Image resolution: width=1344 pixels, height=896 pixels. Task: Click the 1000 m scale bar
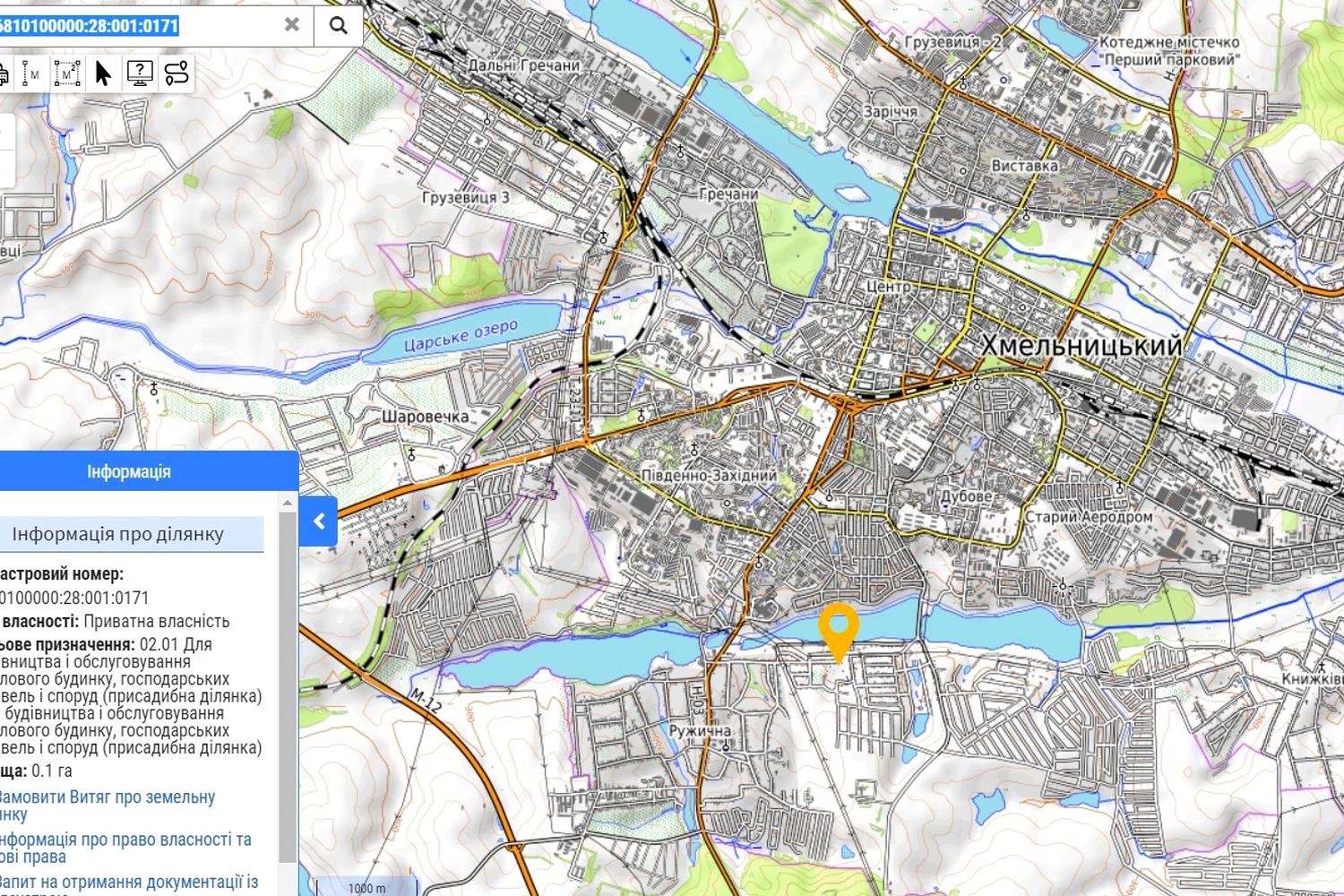(366, 888)
